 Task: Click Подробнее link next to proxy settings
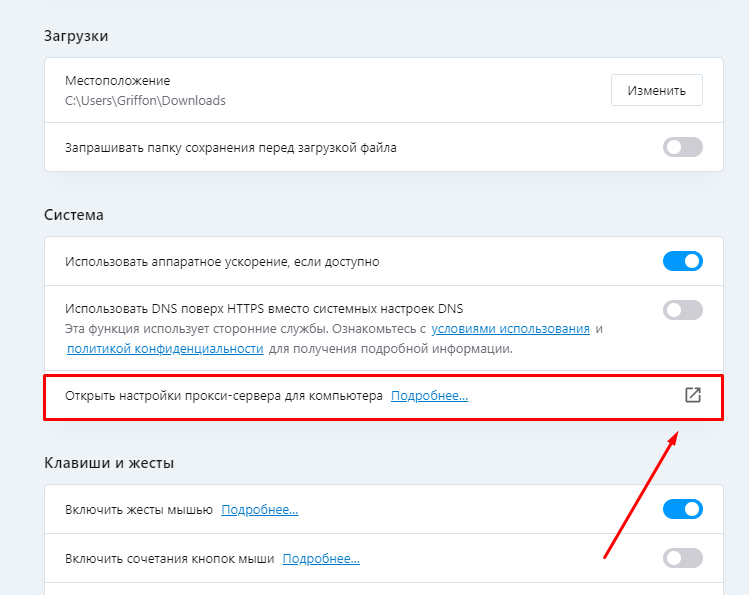point(429,396)
